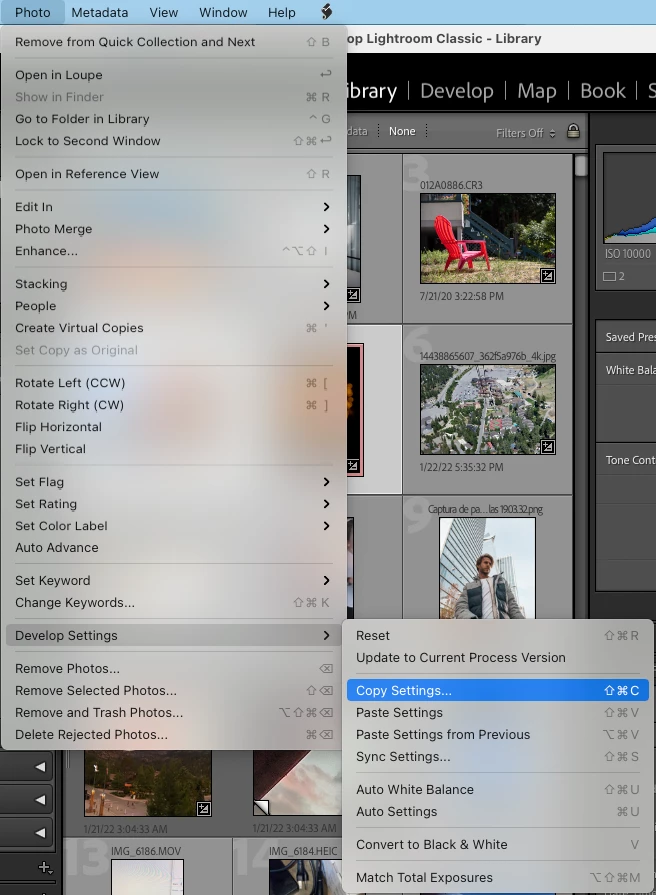Switch to the Book module
This screenshot has width=656, height=895.
603,91
